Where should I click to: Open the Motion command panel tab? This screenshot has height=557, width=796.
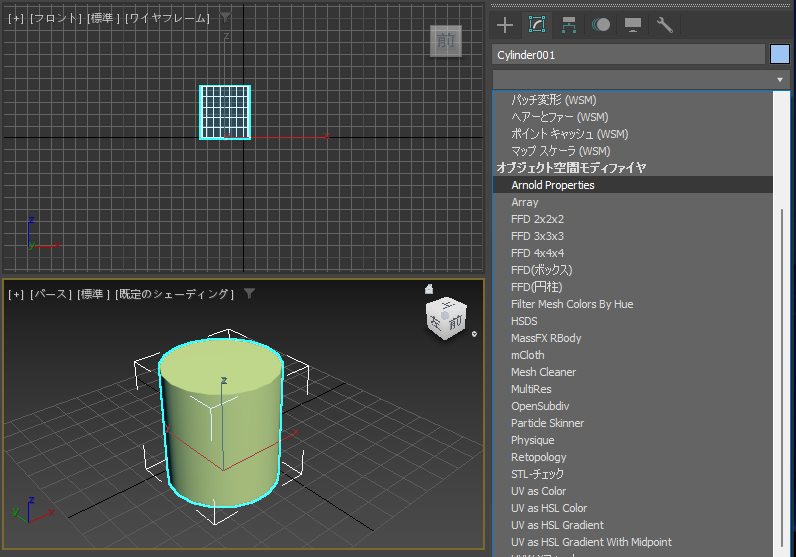(x=601, y=25)
